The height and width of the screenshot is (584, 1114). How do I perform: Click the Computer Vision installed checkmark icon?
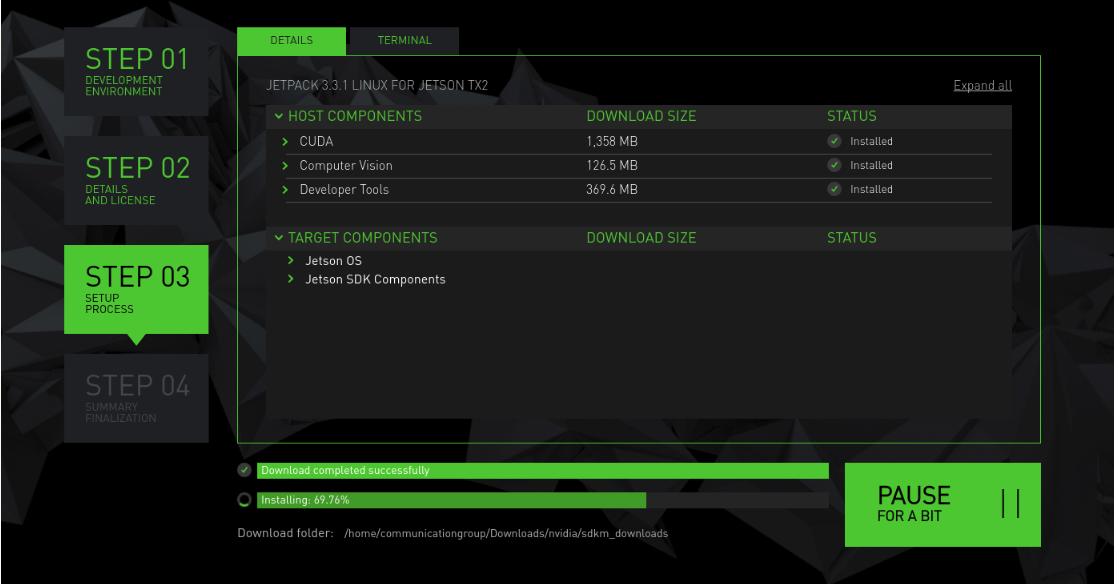pyautogui.click(x=835, y=165)
